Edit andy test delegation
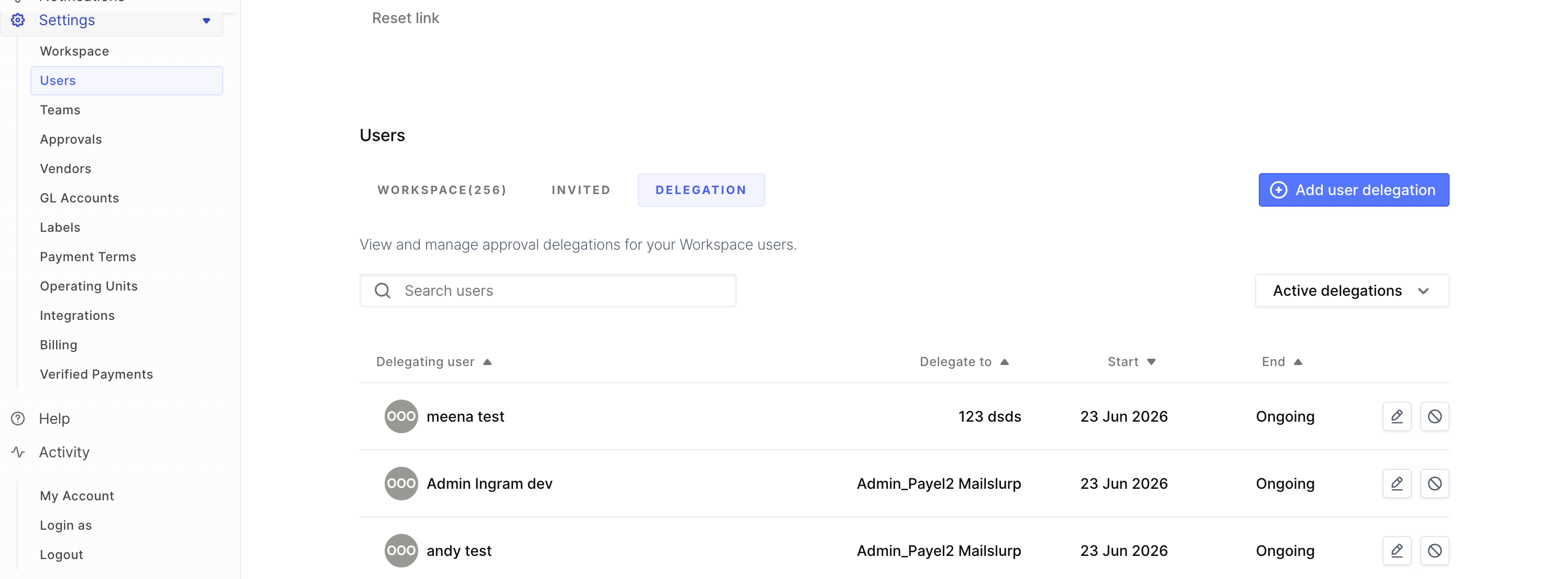 (1396, 551)
